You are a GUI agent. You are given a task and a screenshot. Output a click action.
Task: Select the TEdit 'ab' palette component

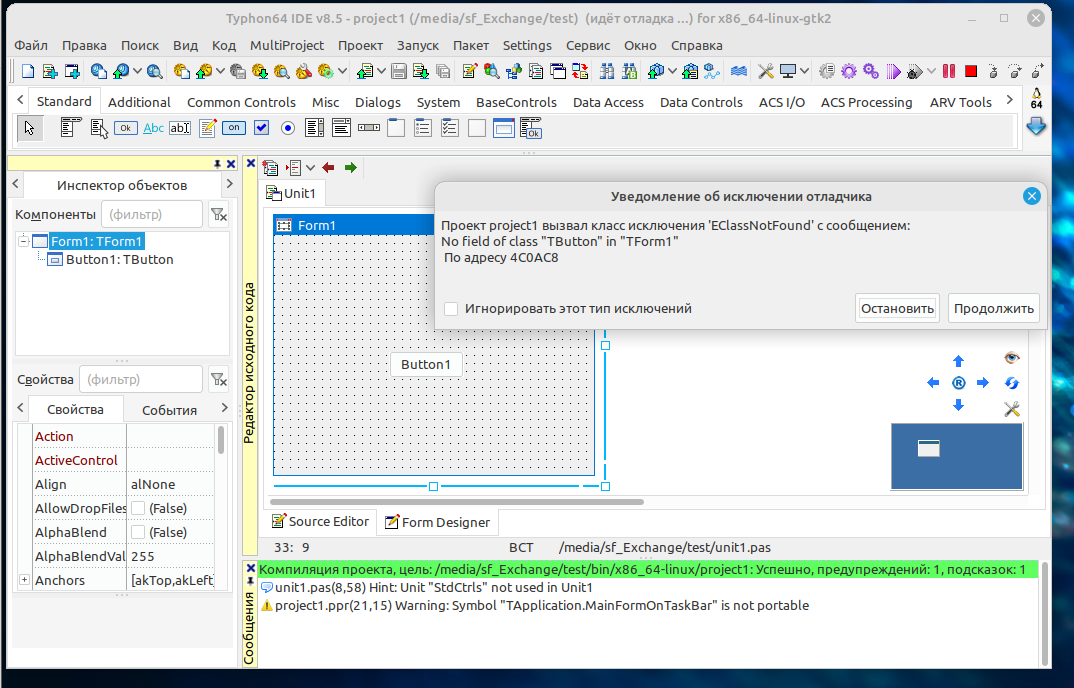click(x=180, y=127)
